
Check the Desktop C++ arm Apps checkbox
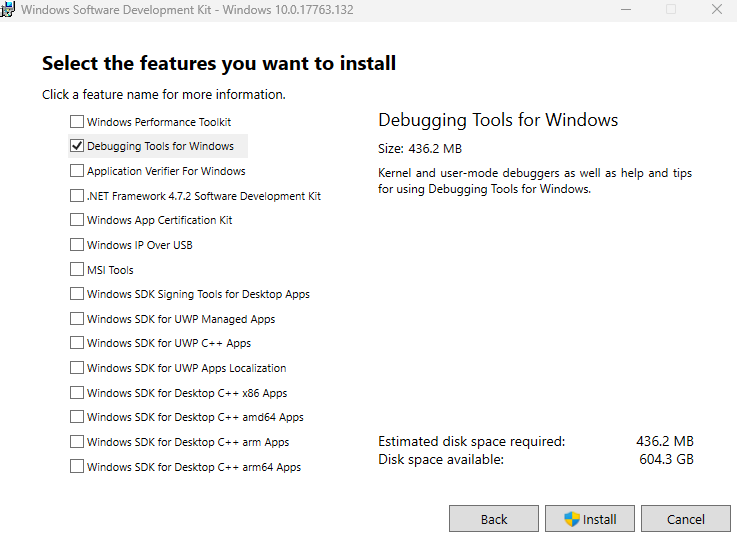click(x=77, y=441)
